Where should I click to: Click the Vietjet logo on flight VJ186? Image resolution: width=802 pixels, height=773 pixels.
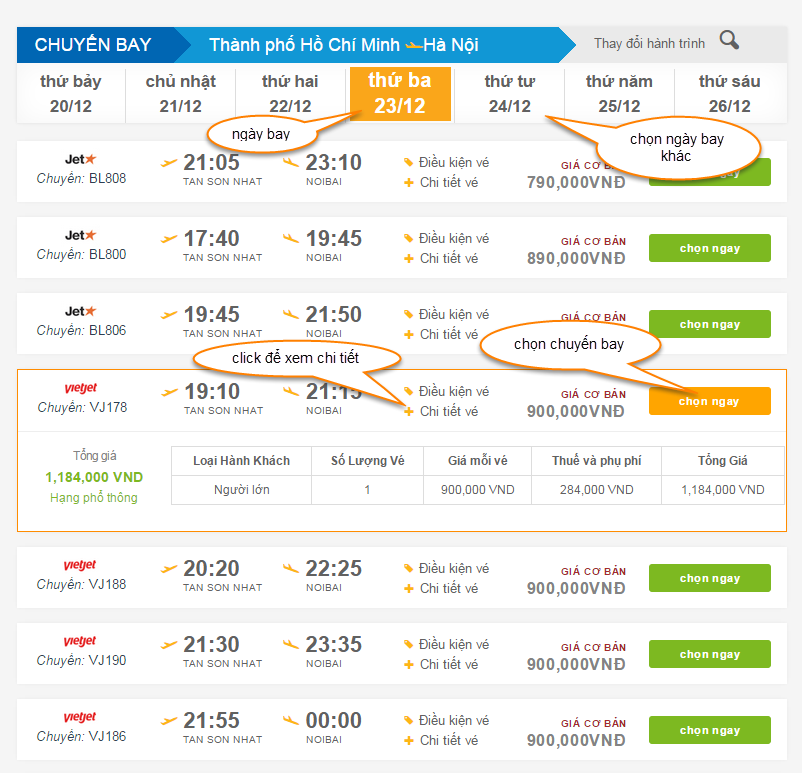pyautogui.click(x=80, y=717)
